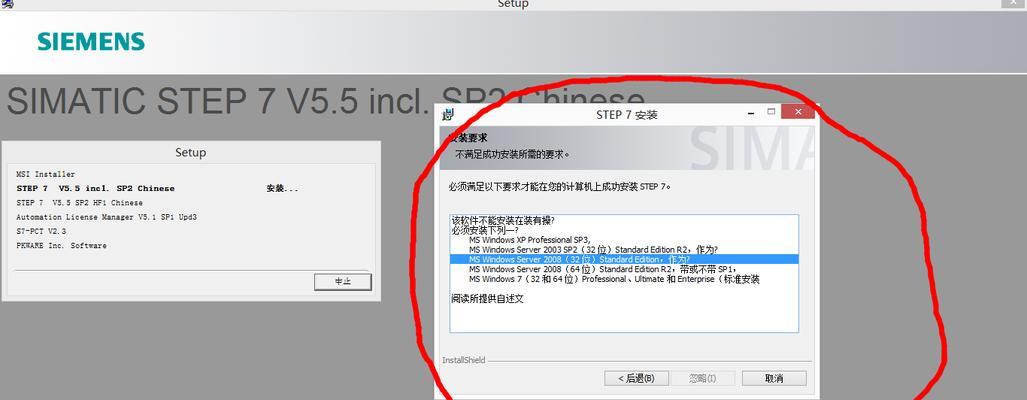Click the 后退(B) back button
Image resolution: width=1027 pixels, height=400 pixels.
pyautogui.click(x=636, y=378)
